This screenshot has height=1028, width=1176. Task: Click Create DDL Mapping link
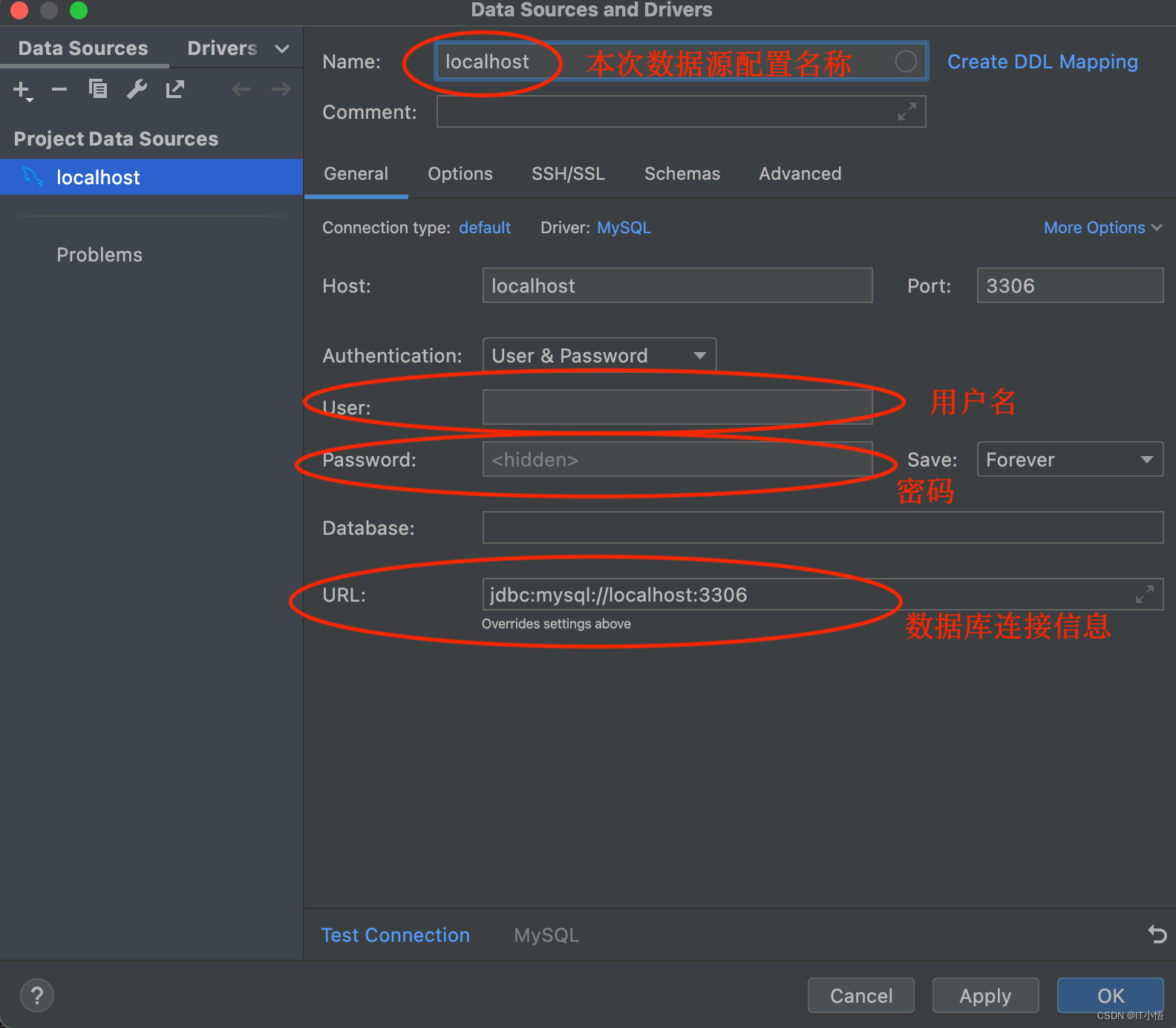[x=1042, y=62]
